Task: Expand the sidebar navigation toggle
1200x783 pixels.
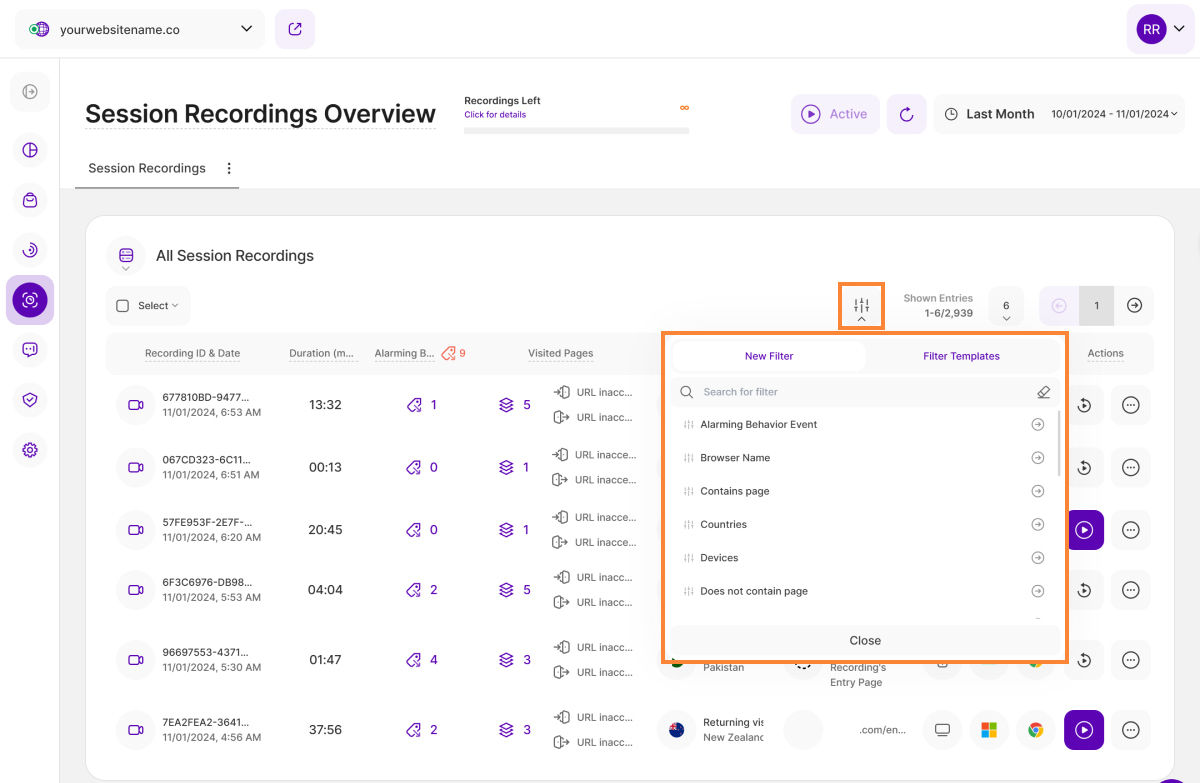Action: click(x=30, y=92)
